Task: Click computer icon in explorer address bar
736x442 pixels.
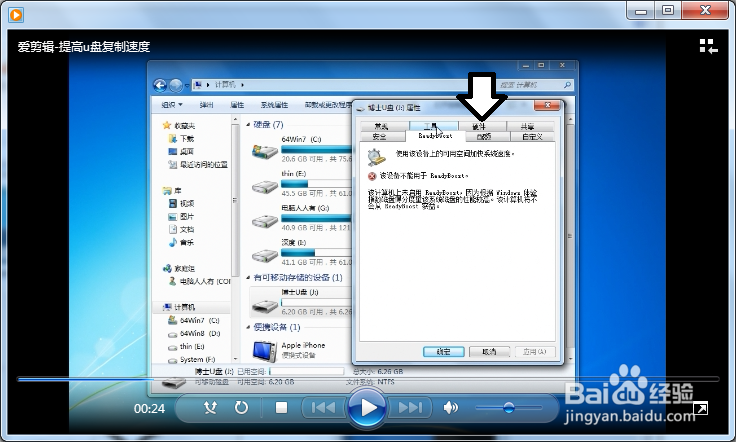Action: tap(198, 85)
